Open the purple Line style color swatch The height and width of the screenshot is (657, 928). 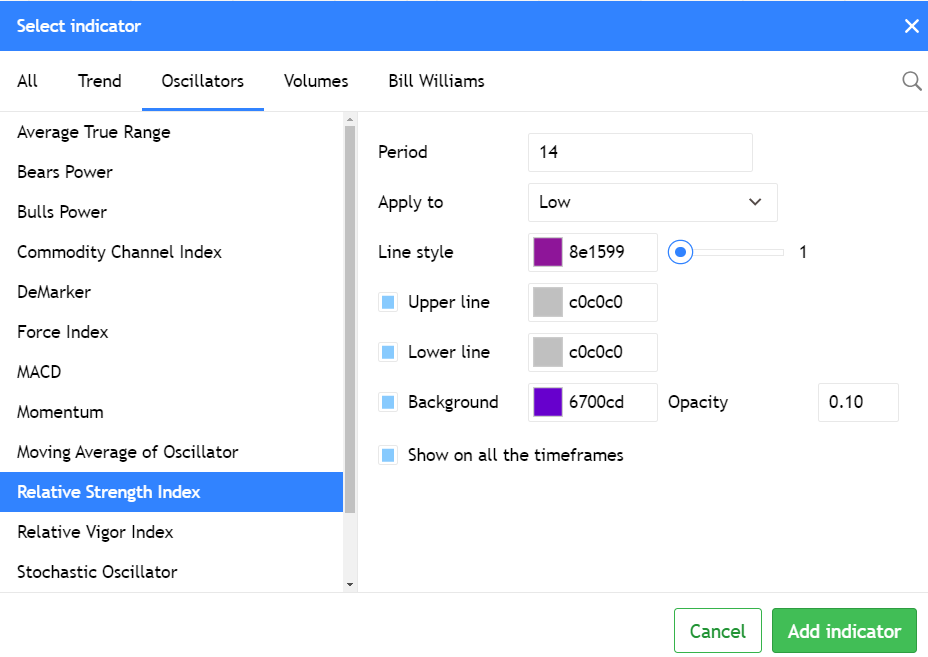tap(548, 252)
